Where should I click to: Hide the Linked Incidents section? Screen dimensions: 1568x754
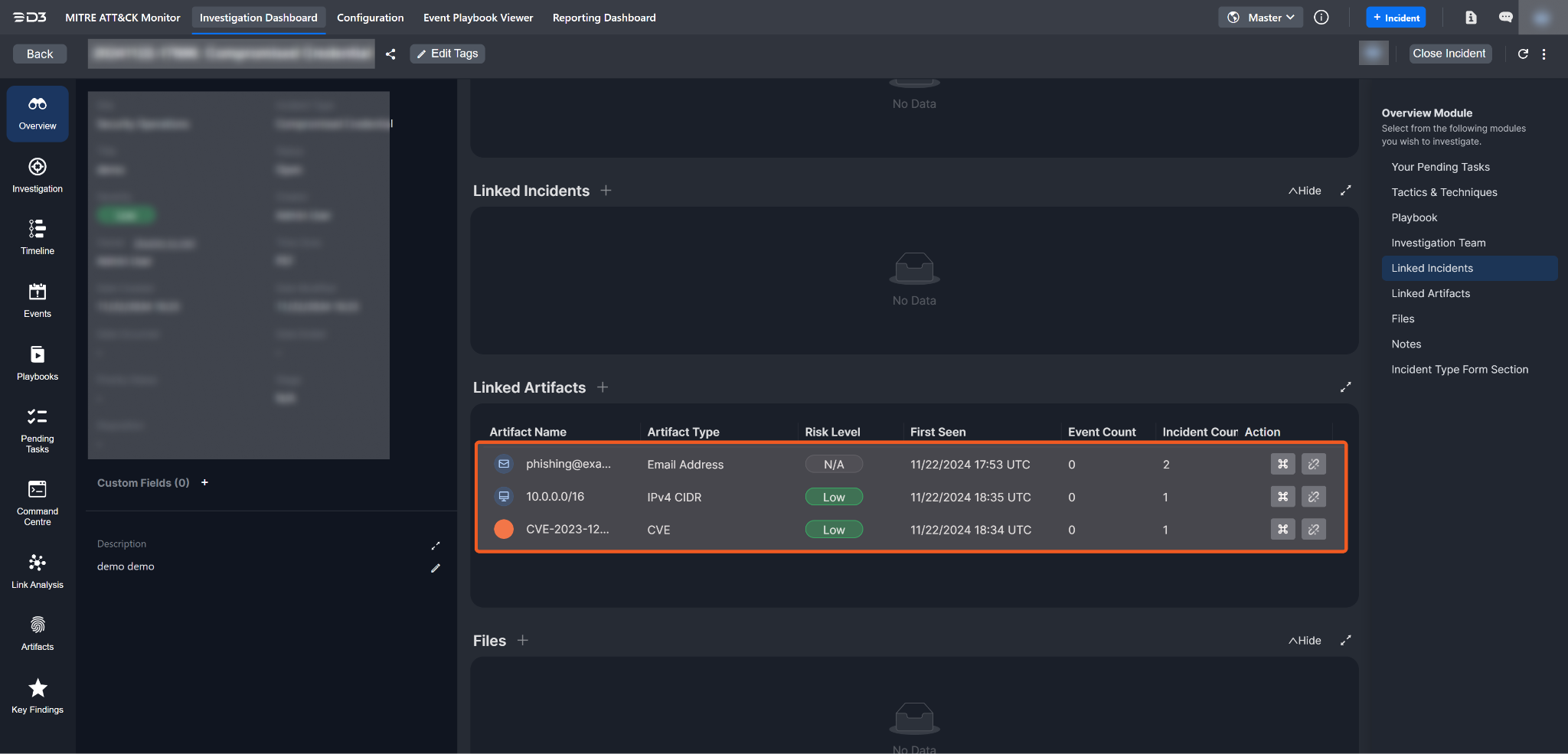[1305, 191]
